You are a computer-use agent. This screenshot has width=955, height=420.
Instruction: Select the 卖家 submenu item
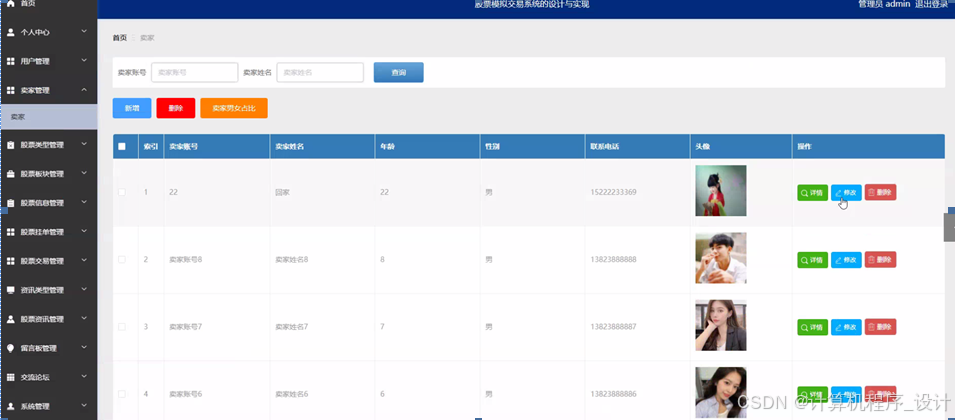pyautogui.click(x=49, y=117)
